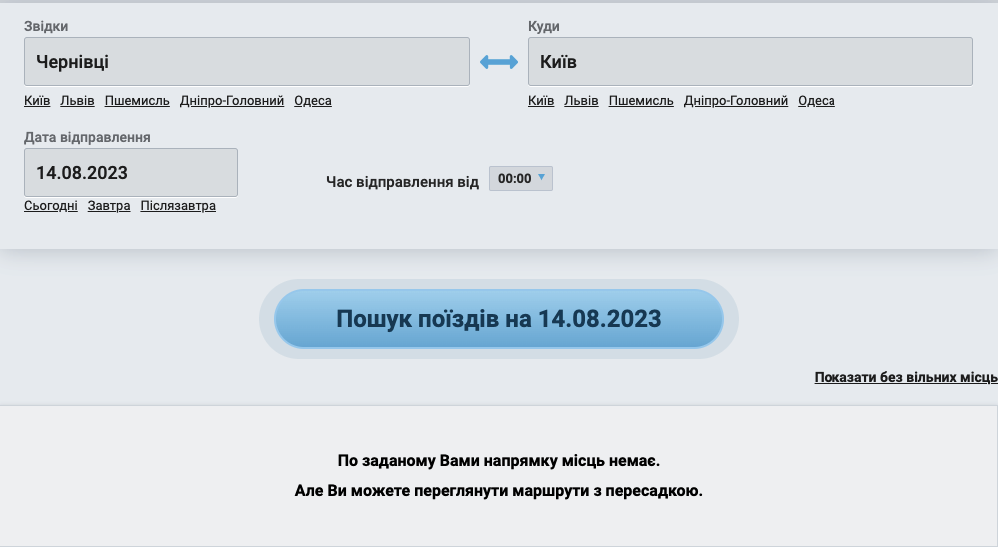Click the Звідки field with Чернівці
Screen dimensions: 998x547
pyautogui.click(x=246, y=62)
